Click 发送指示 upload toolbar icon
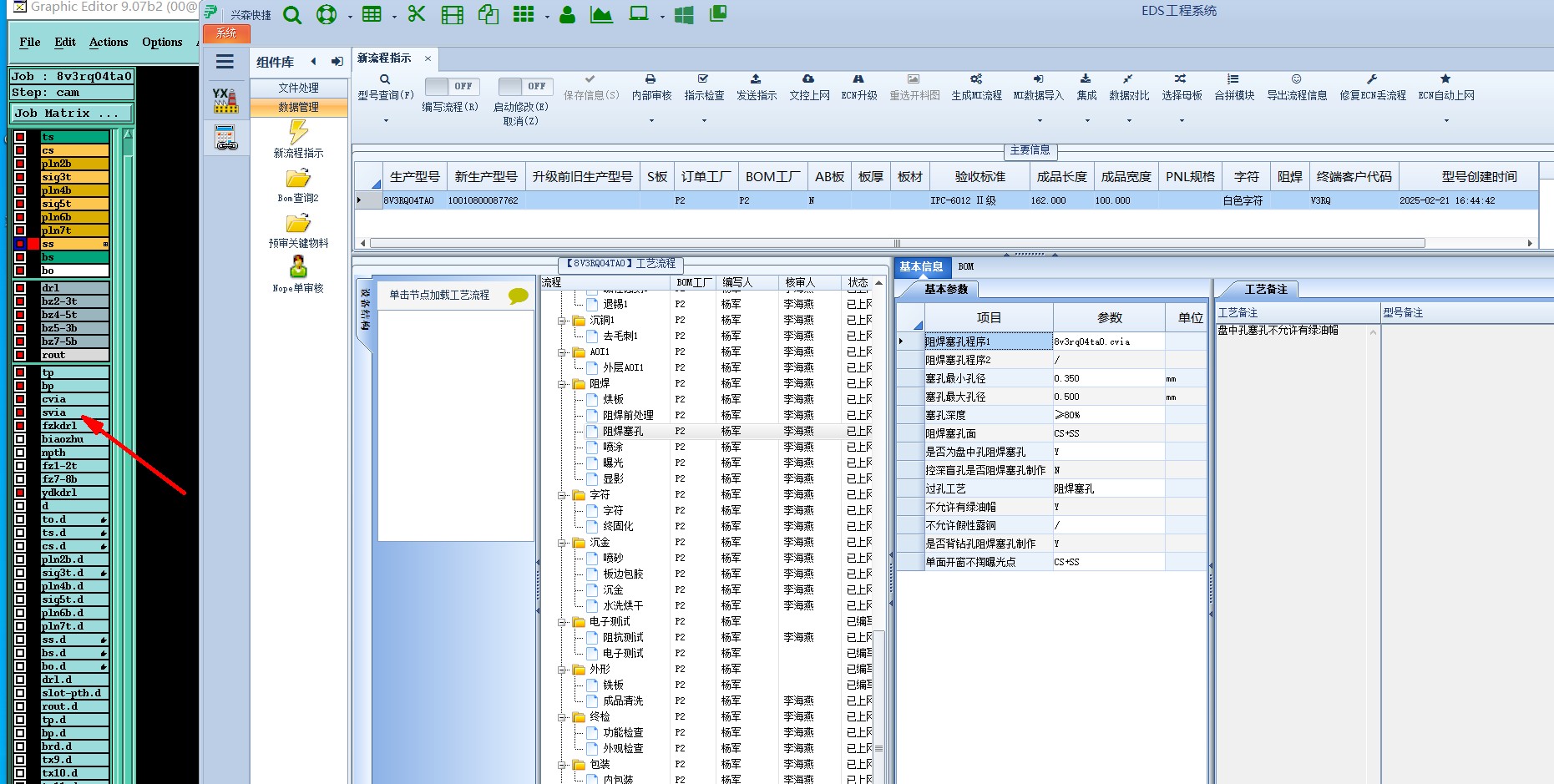The image size is (1554, 784). (x=756, y=78)
